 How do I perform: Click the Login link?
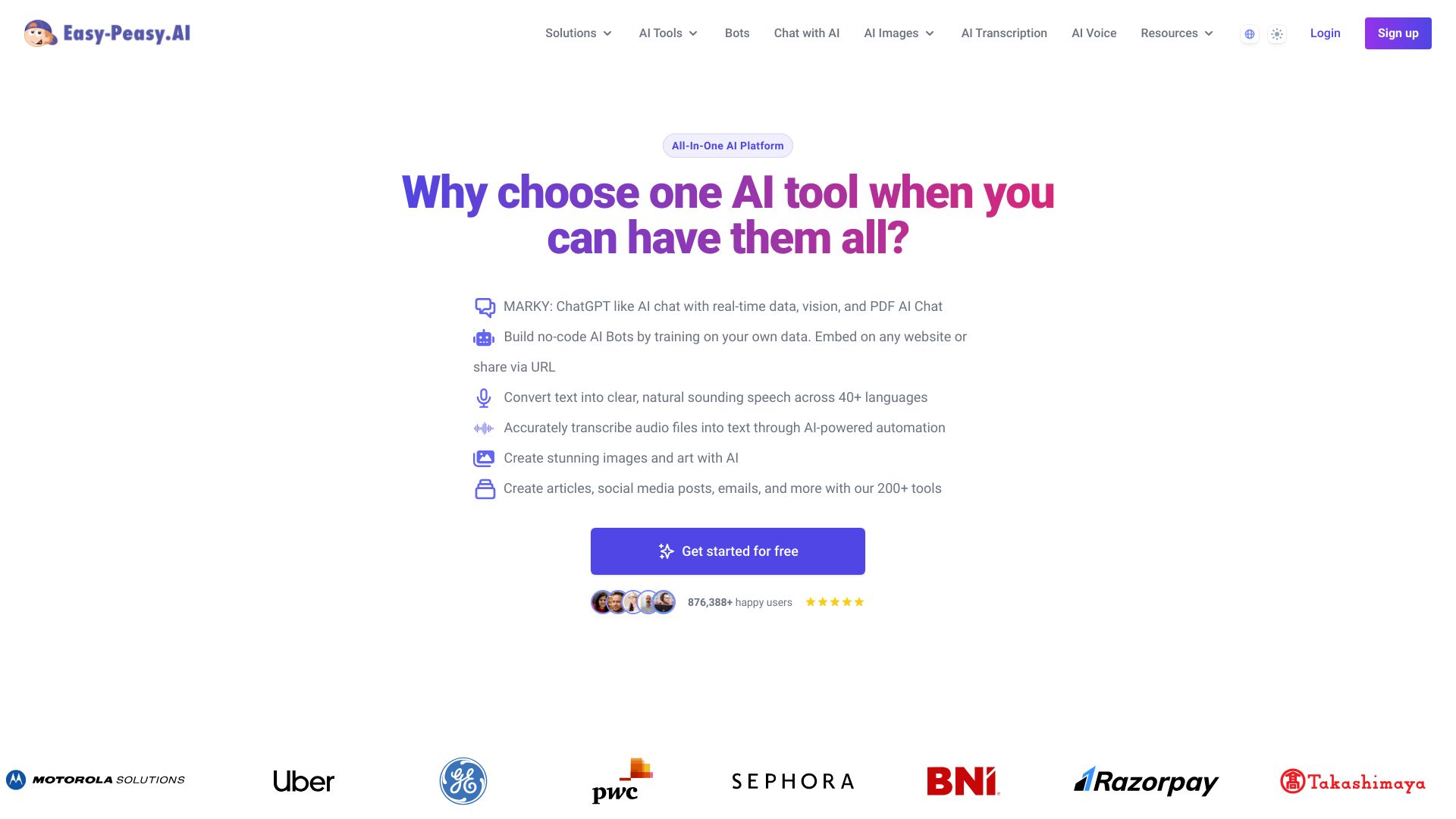tap(1325, 32)
